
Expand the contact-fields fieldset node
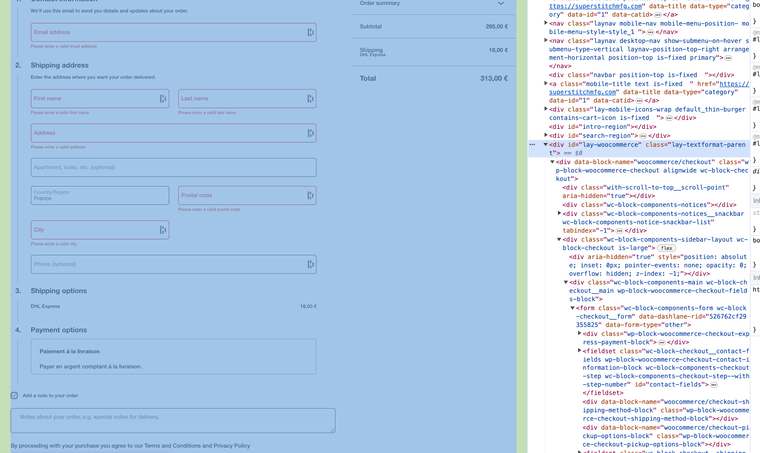tap(580, 350)
